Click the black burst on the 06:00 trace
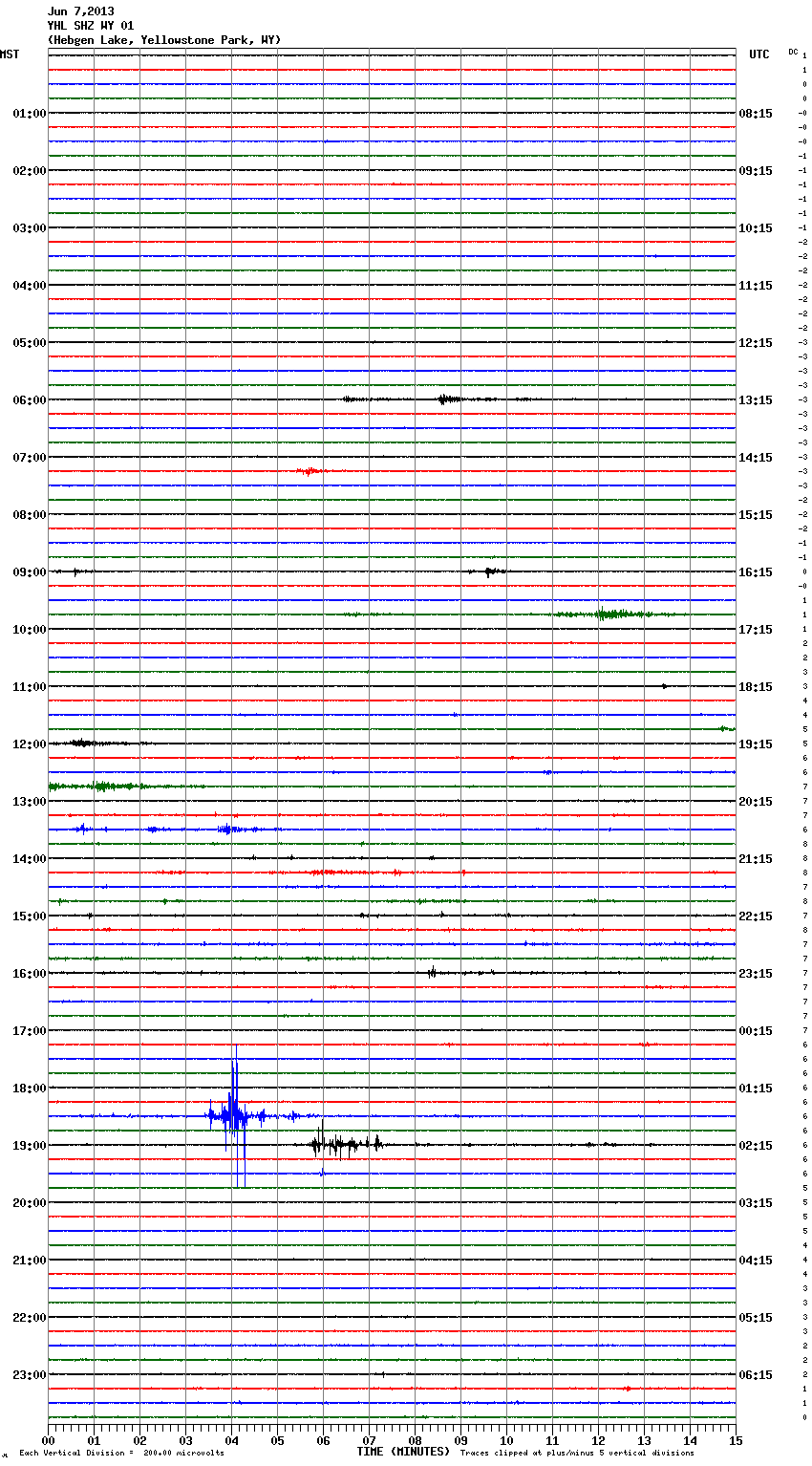 point(449,399)
